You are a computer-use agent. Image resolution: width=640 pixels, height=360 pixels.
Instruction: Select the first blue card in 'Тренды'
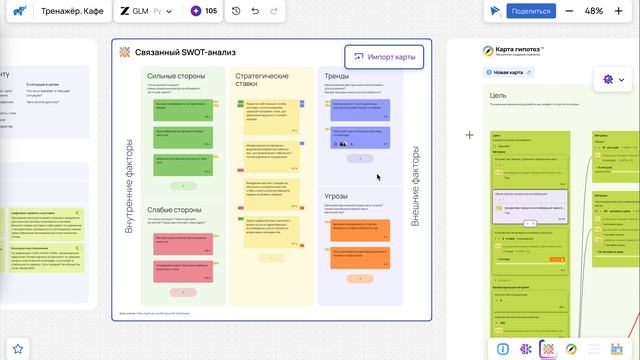click(x=360, y=110)
